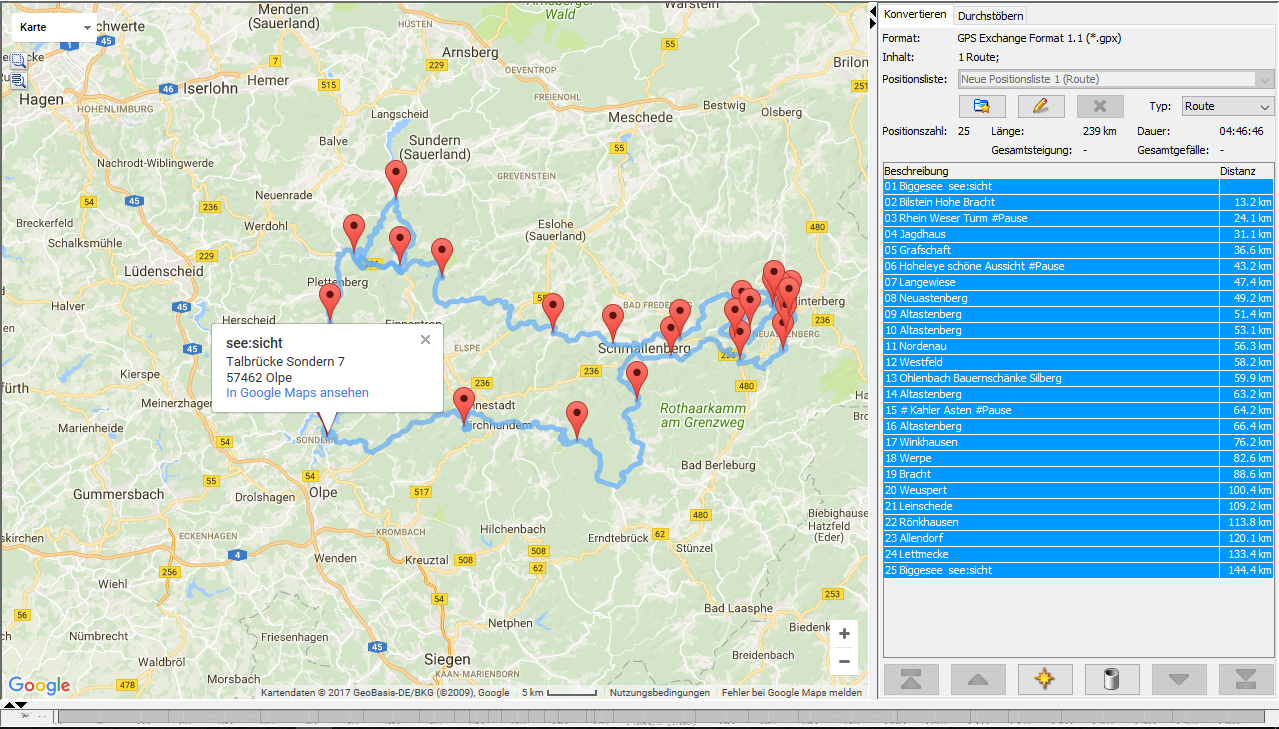1279x729 pixels.
Task: Open 'In Google Maps ansehen' link
Action: [297, 393]
